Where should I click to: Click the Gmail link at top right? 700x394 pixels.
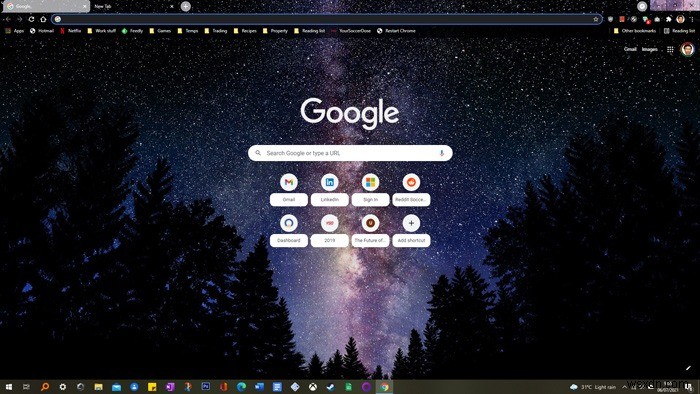(630, 49)
